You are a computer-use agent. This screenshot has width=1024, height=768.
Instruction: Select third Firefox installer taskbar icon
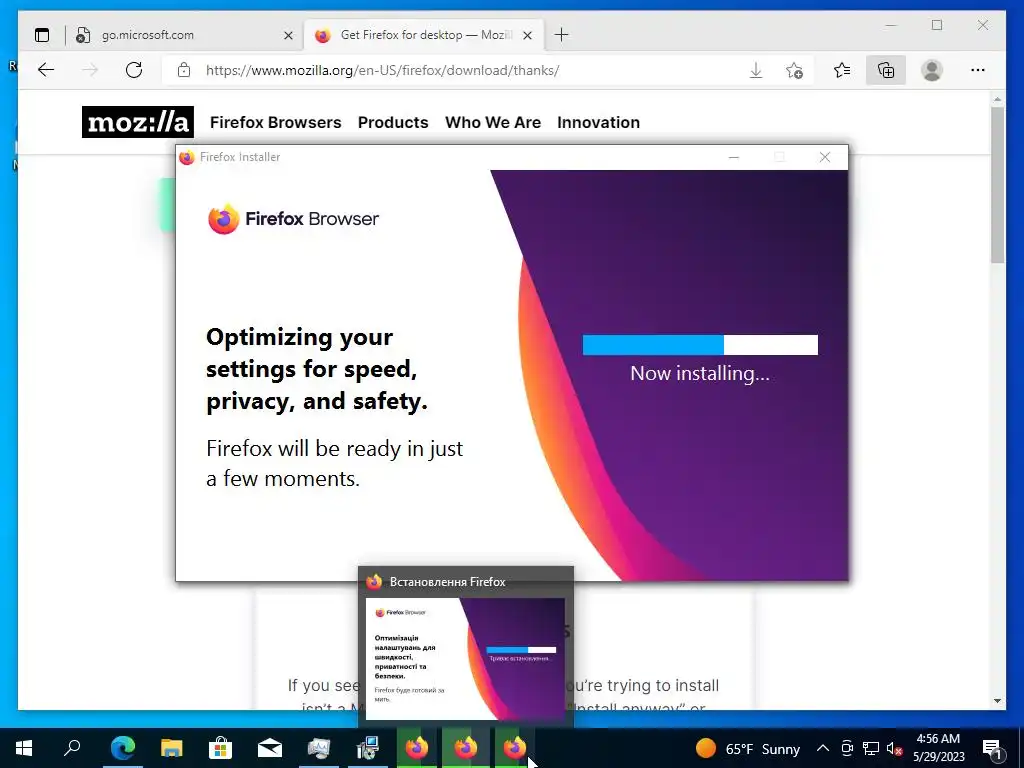pyautogui.click(x=515, y=748)
